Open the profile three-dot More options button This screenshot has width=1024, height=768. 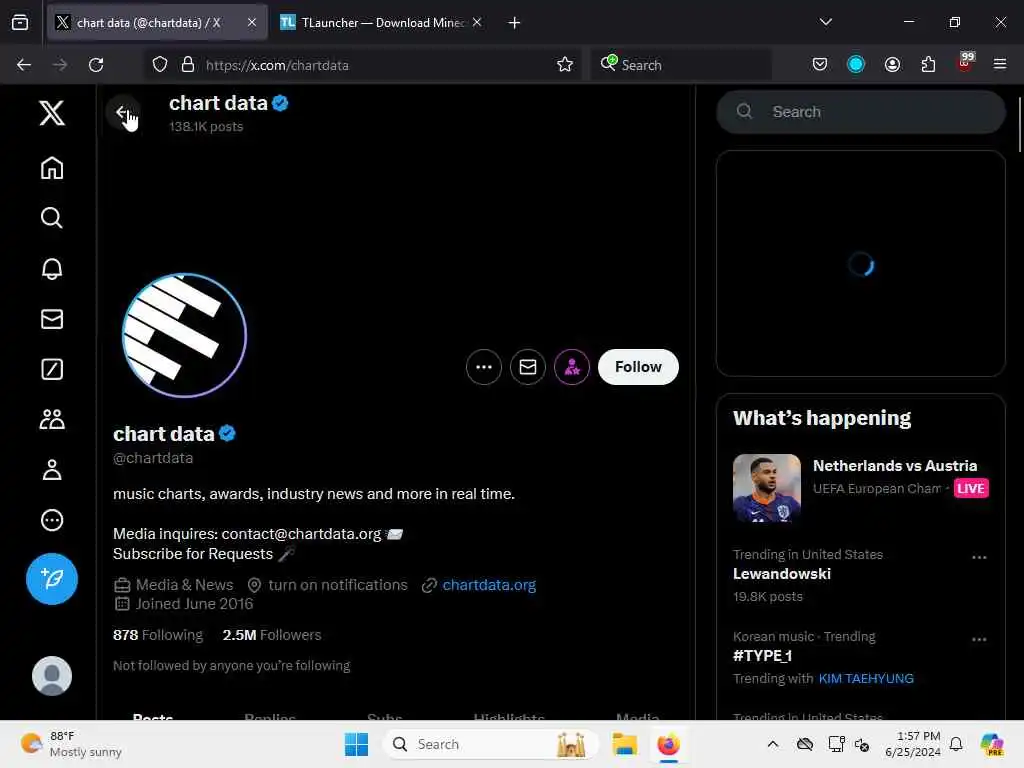pyautogui.click(x=484, y=367)
